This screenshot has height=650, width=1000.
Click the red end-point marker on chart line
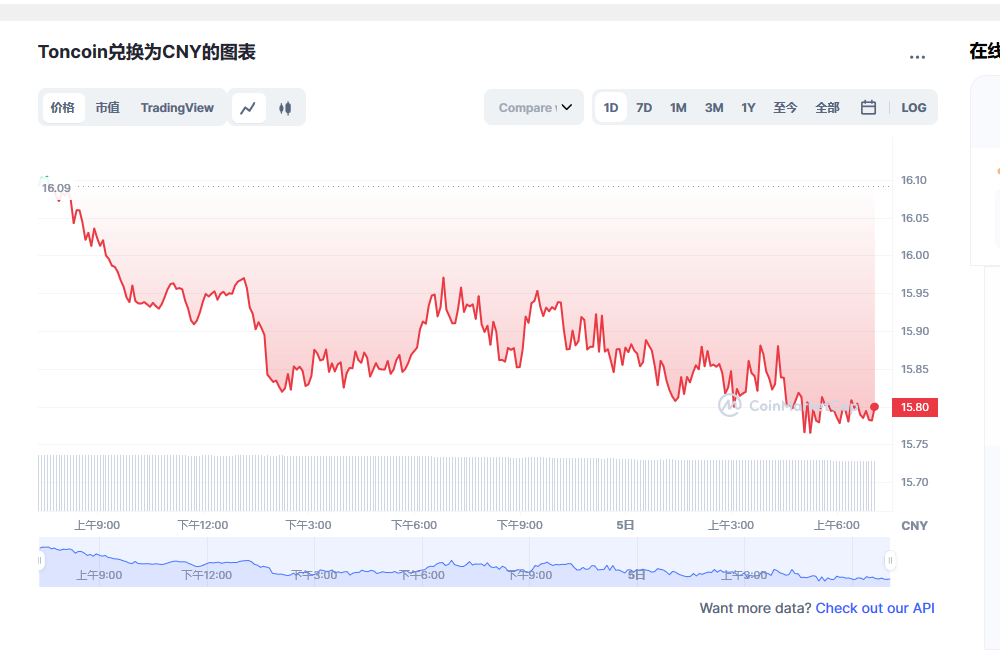coord(874,407)
